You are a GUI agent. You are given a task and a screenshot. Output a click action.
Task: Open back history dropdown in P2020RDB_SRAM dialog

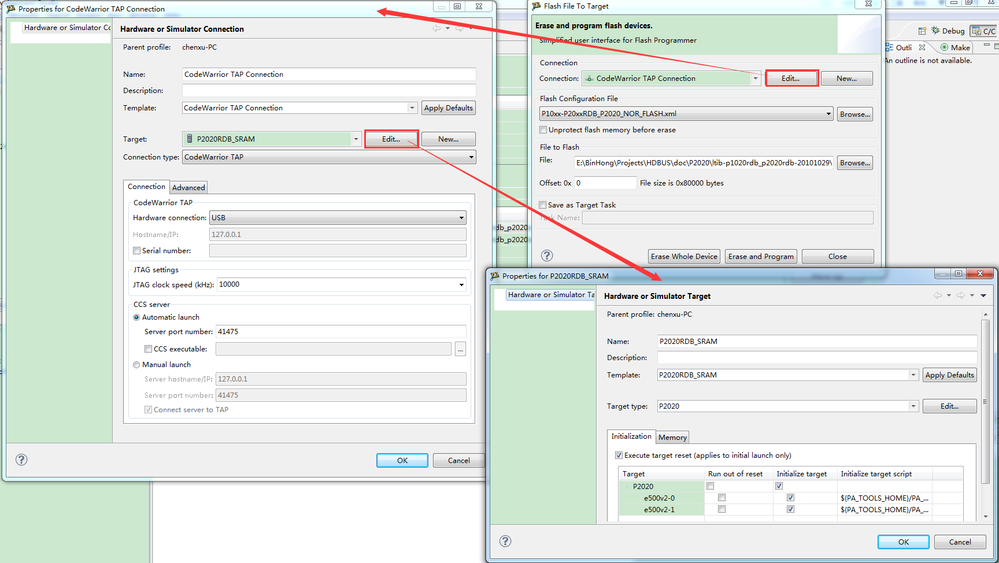(x=949, y=296)
